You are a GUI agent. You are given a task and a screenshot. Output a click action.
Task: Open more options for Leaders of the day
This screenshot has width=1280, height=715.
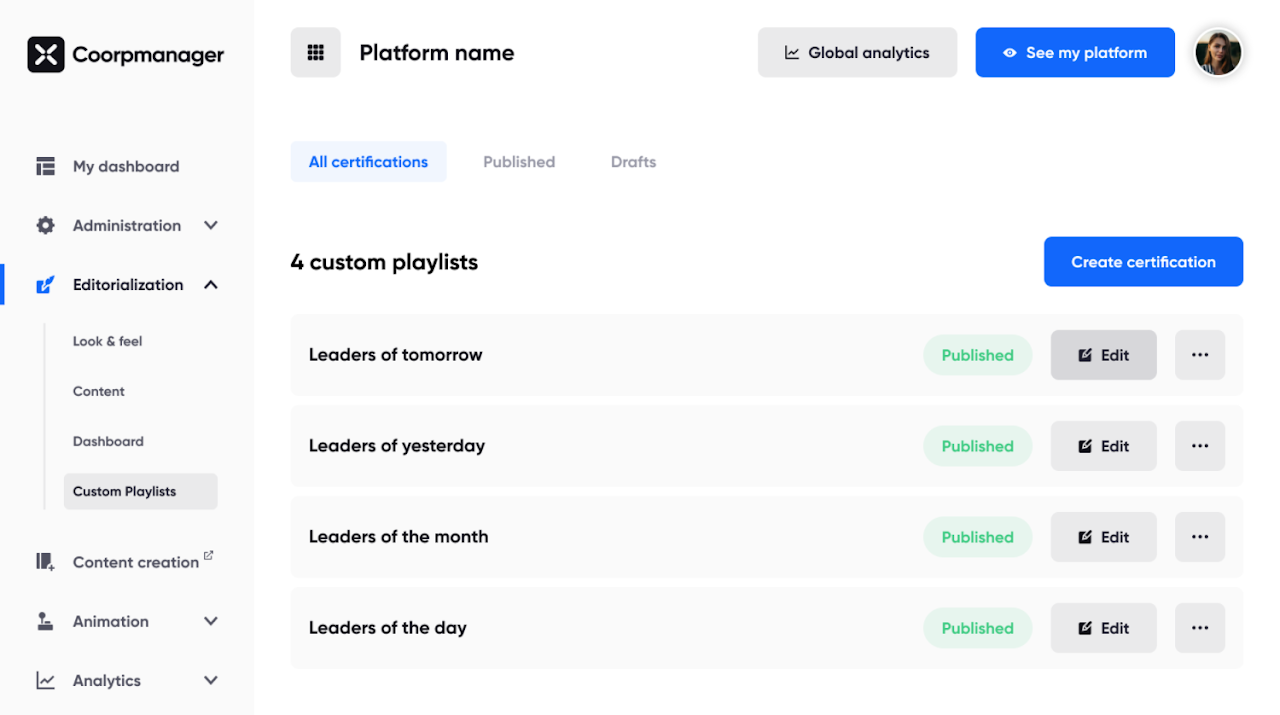[1200, 628]
